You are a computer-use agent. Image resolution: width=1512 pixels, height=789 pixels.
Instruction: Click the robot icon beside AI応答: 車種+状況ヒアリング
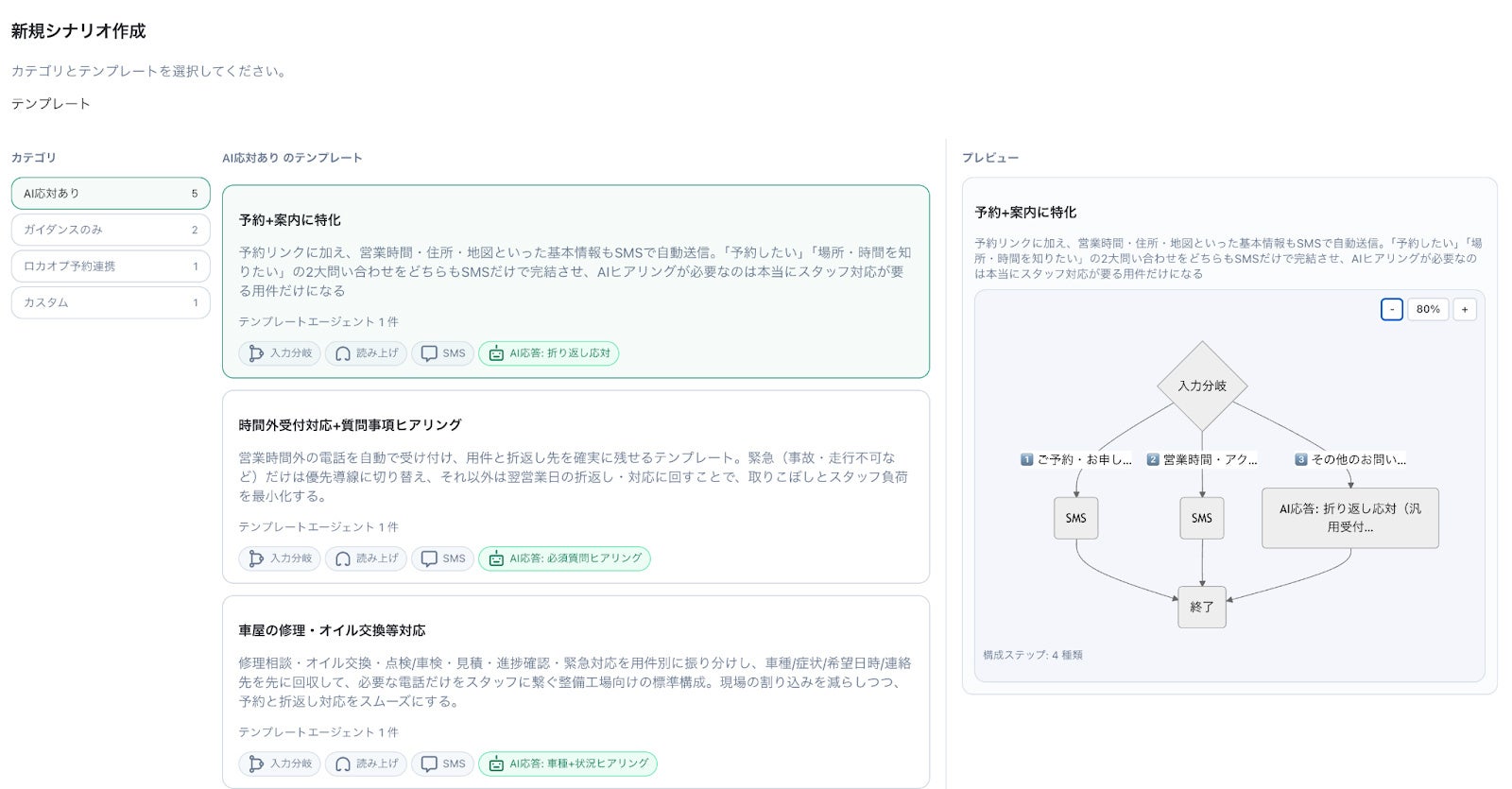[496, 763]
